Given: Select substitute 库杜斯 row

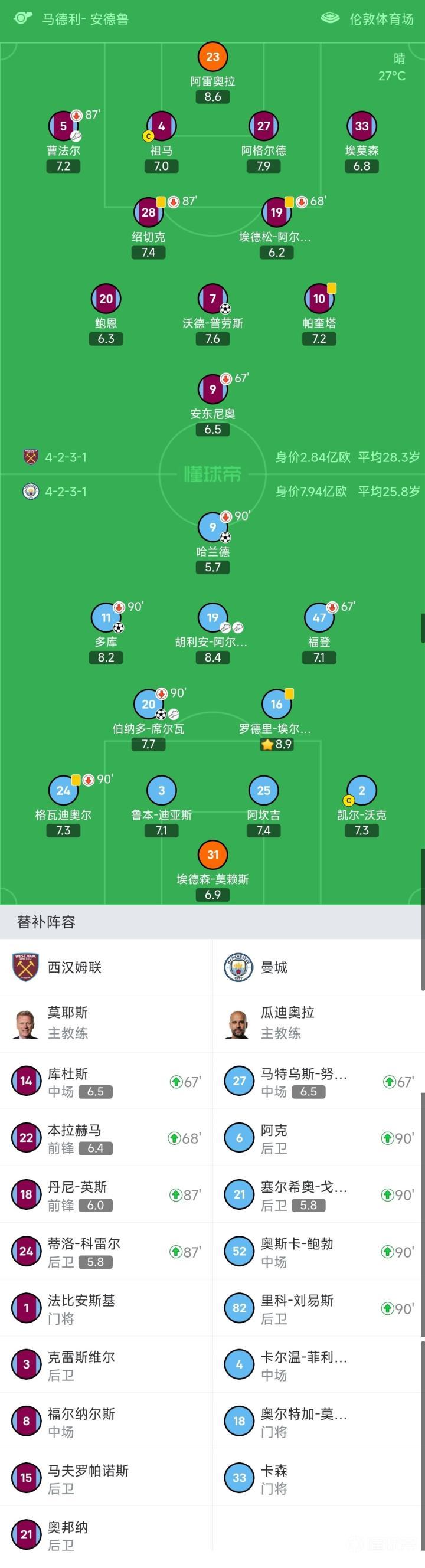Looking at the screenshot, I should 106,1082.
